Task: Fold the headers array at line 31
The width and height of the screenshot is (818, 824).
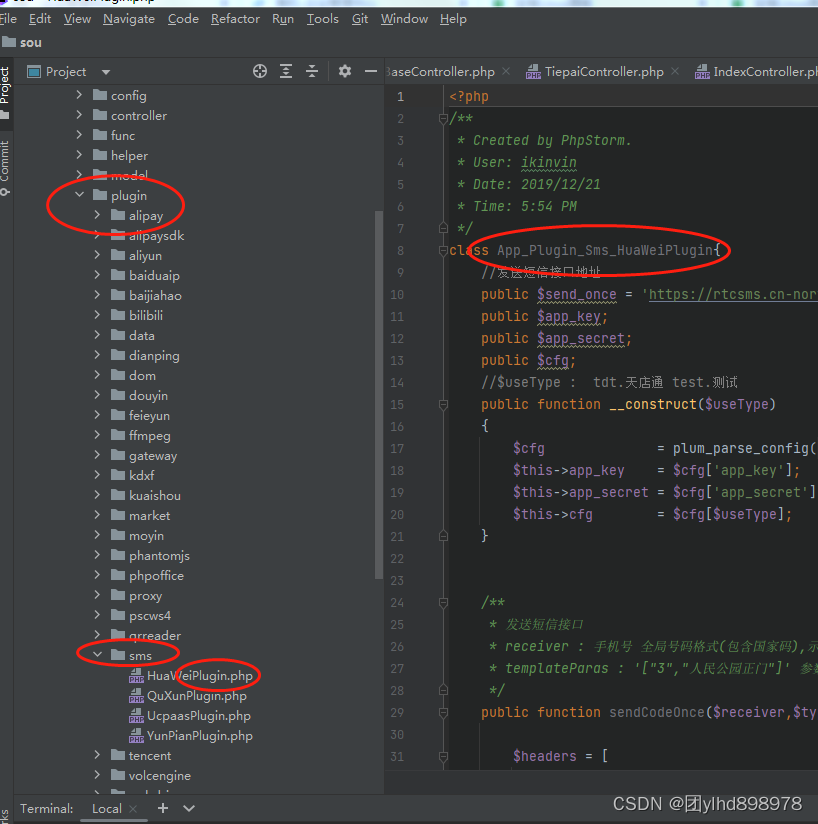Action: click(443, 757)
